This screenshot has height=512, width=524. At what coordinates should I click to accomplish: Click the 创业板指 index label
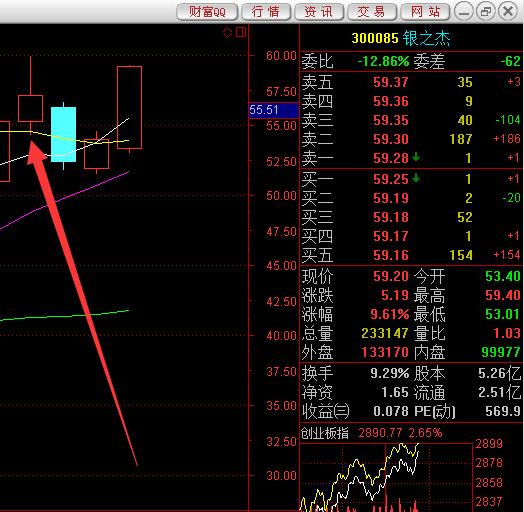pos(325,433)
